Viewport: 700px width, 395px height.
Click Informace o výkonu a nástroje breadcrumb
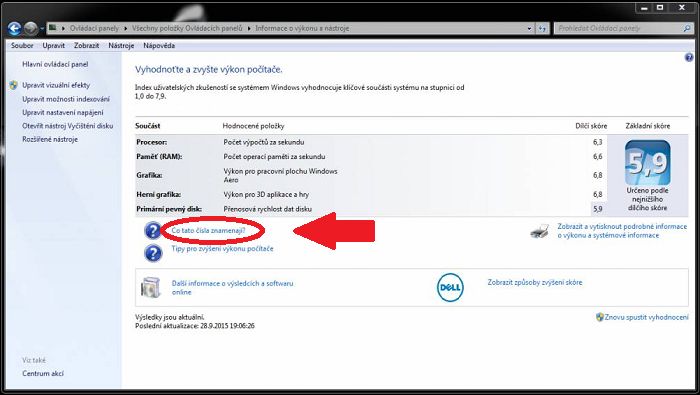tap(302, 28)
